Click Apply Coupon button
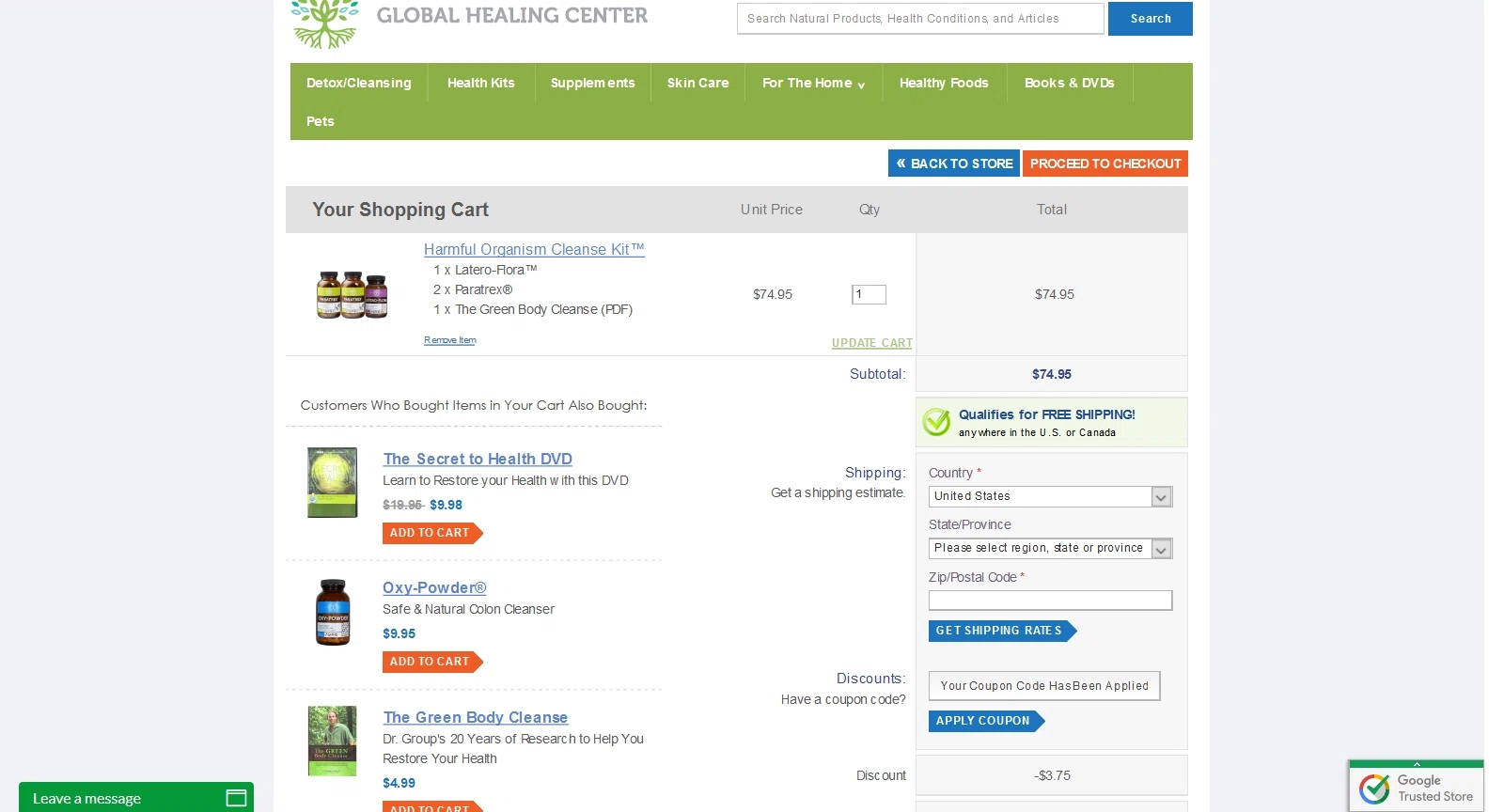This screenshot has height=812, width=1504. [986, 721]
